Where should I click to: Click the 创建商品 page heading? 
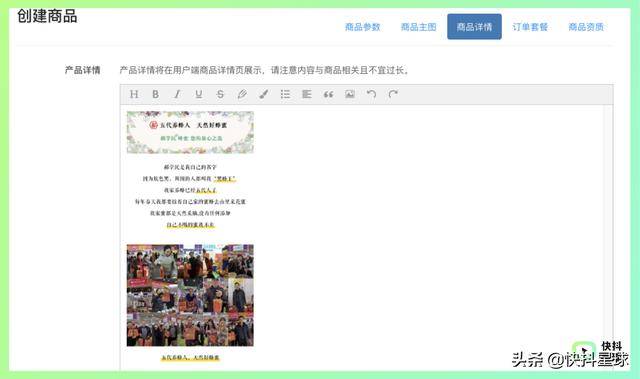coord(47,17)
